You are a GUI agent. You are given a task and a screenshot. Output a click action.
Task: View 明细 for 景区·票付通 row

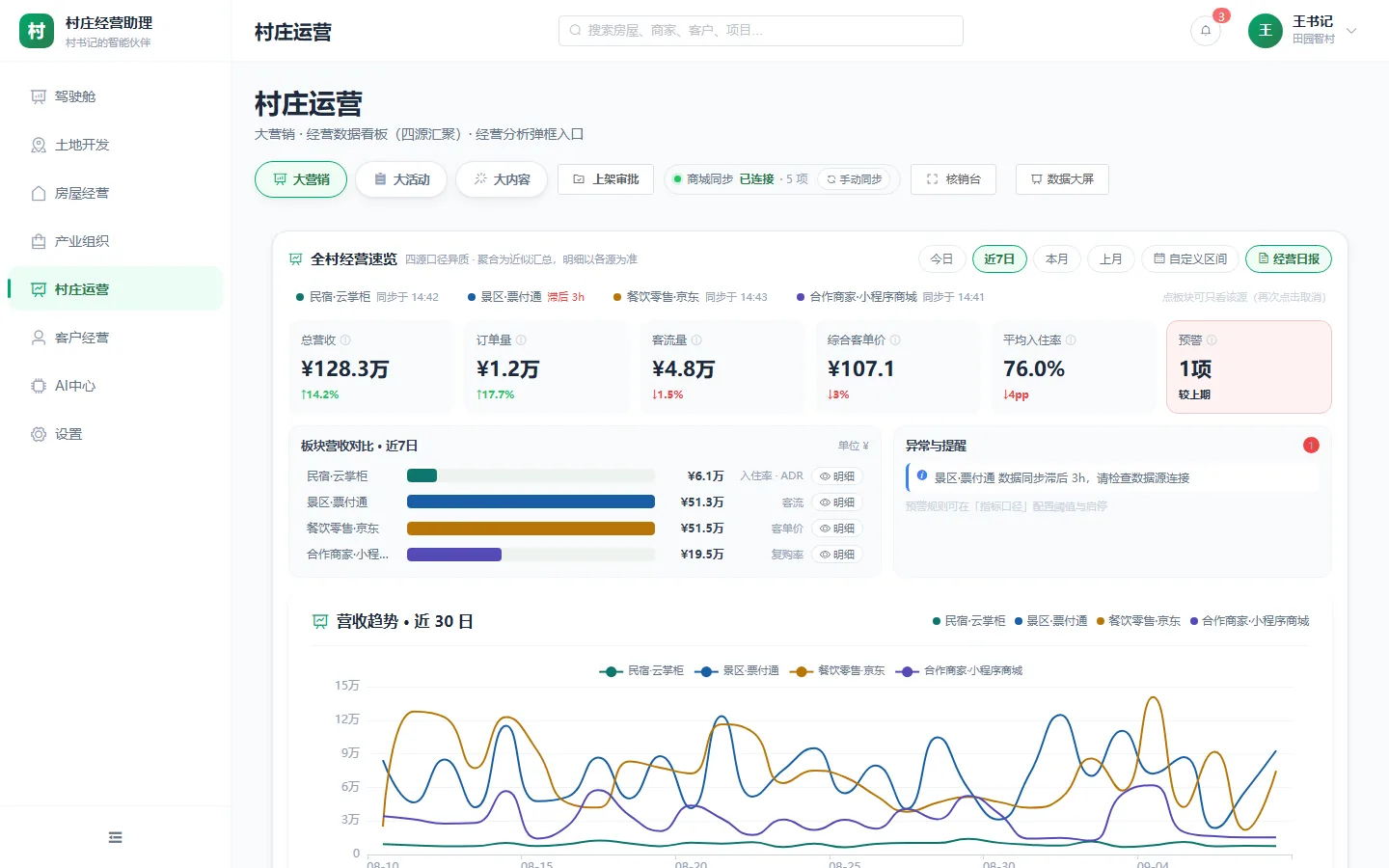836,502
